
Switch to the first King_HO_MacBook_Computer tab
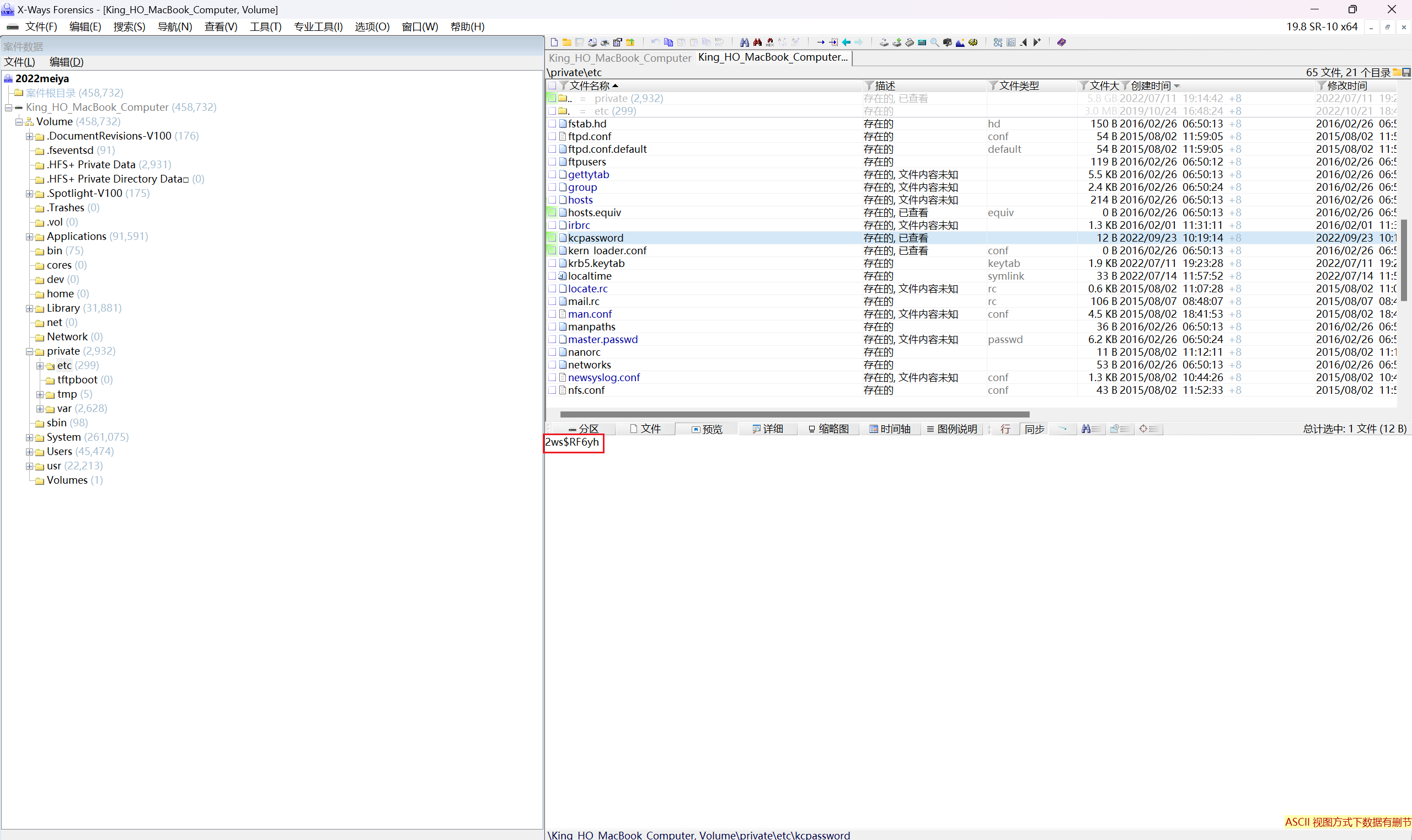(620, 58)
